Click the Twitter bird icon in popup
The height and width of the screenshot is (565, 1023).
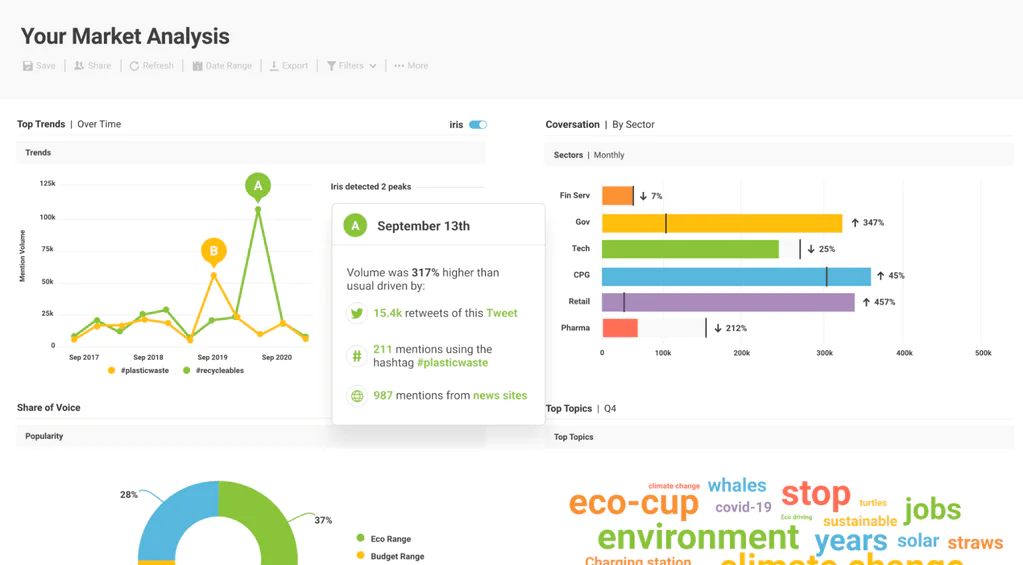click(357, 313)
